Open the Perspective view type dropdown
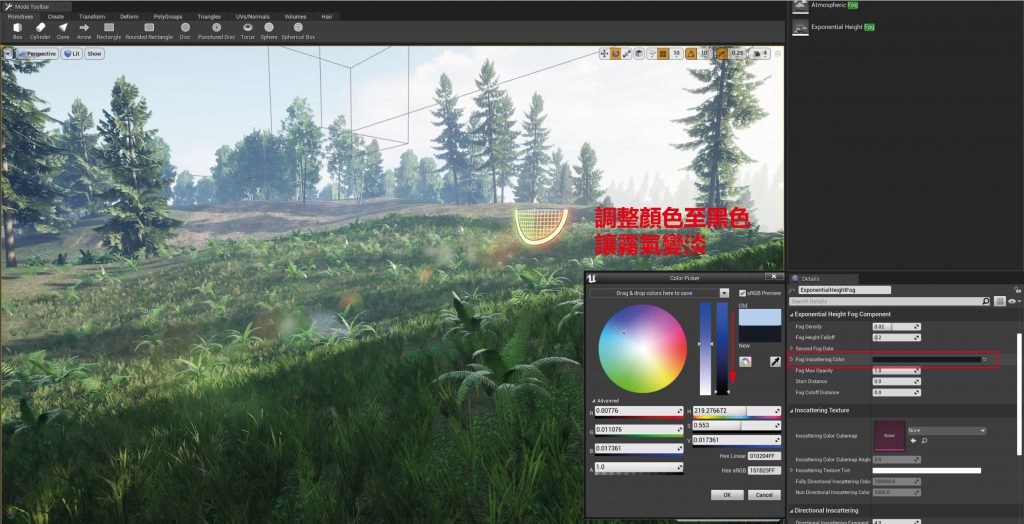Image resolution: width=1024 pixels, height=524 pixels. [37, 54]
